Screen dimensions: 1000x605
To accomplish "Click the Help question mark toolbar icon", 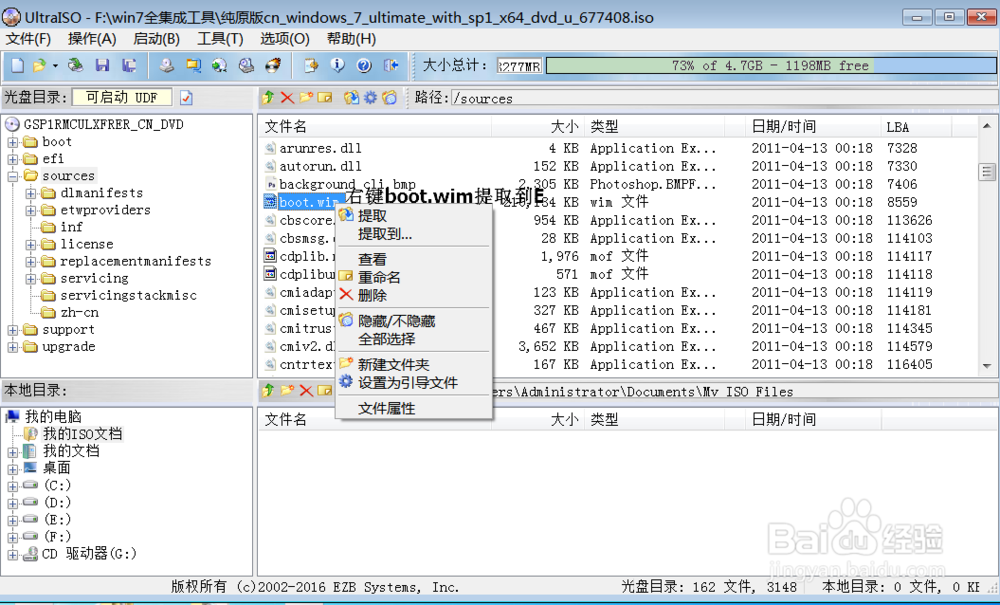I will [364, 65].
